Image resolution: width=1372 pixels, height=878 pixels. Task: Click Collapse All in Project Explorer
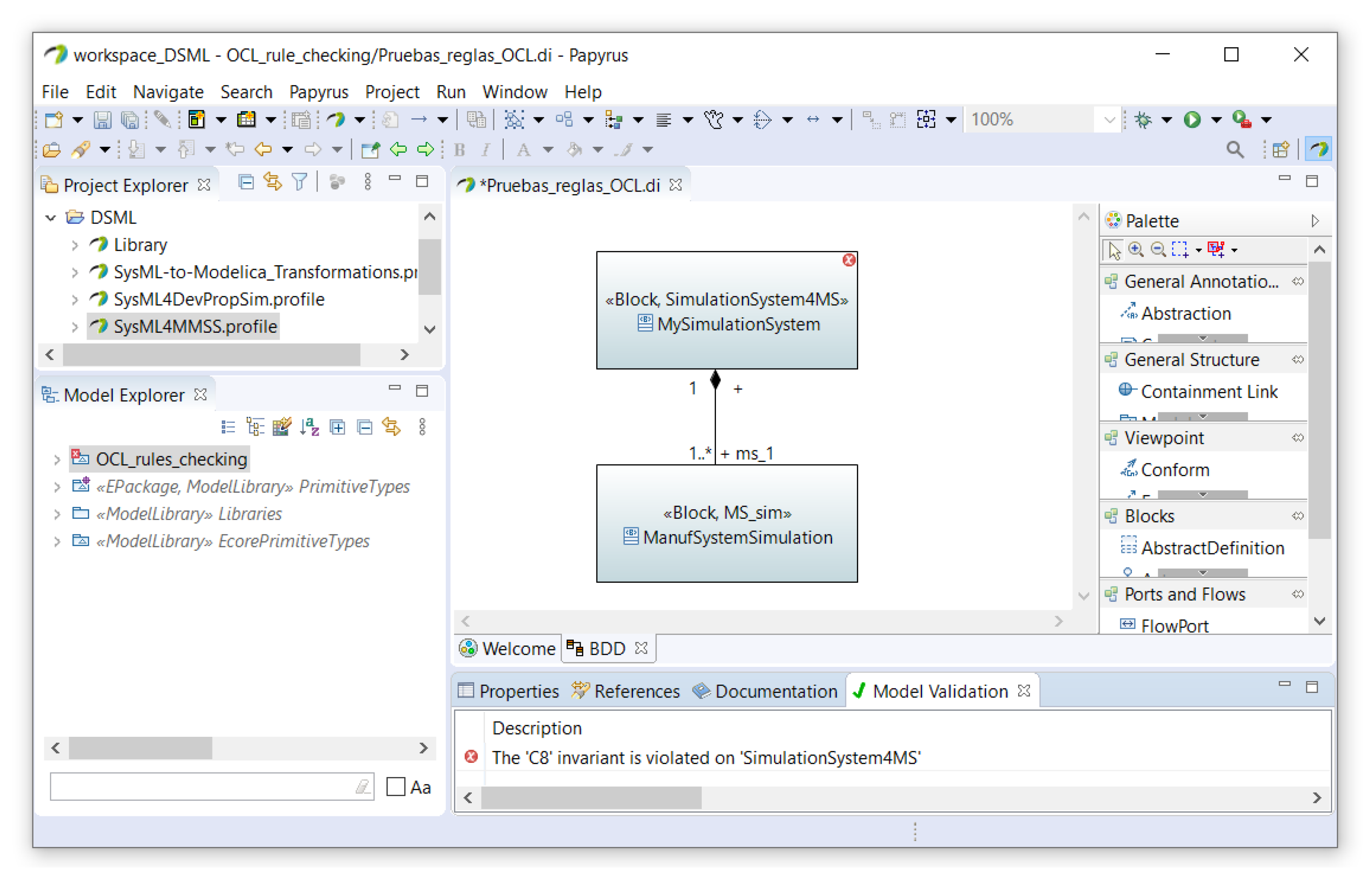coord(246,183)
